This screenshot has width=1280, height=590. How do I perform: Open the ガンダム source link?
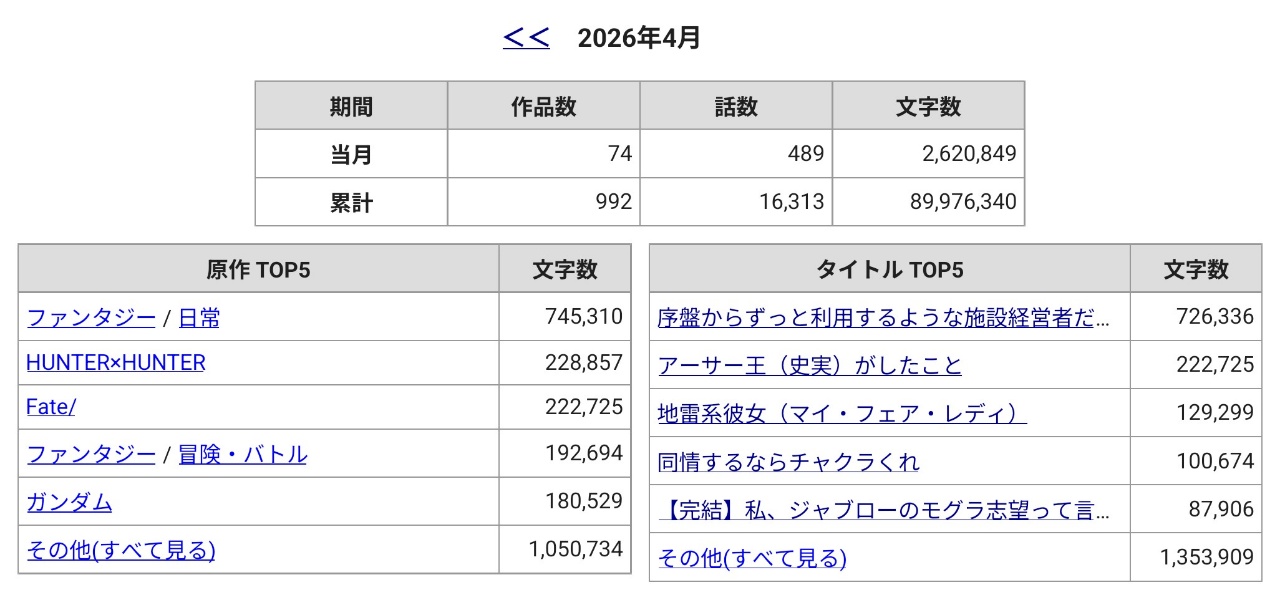coord(69,502)
